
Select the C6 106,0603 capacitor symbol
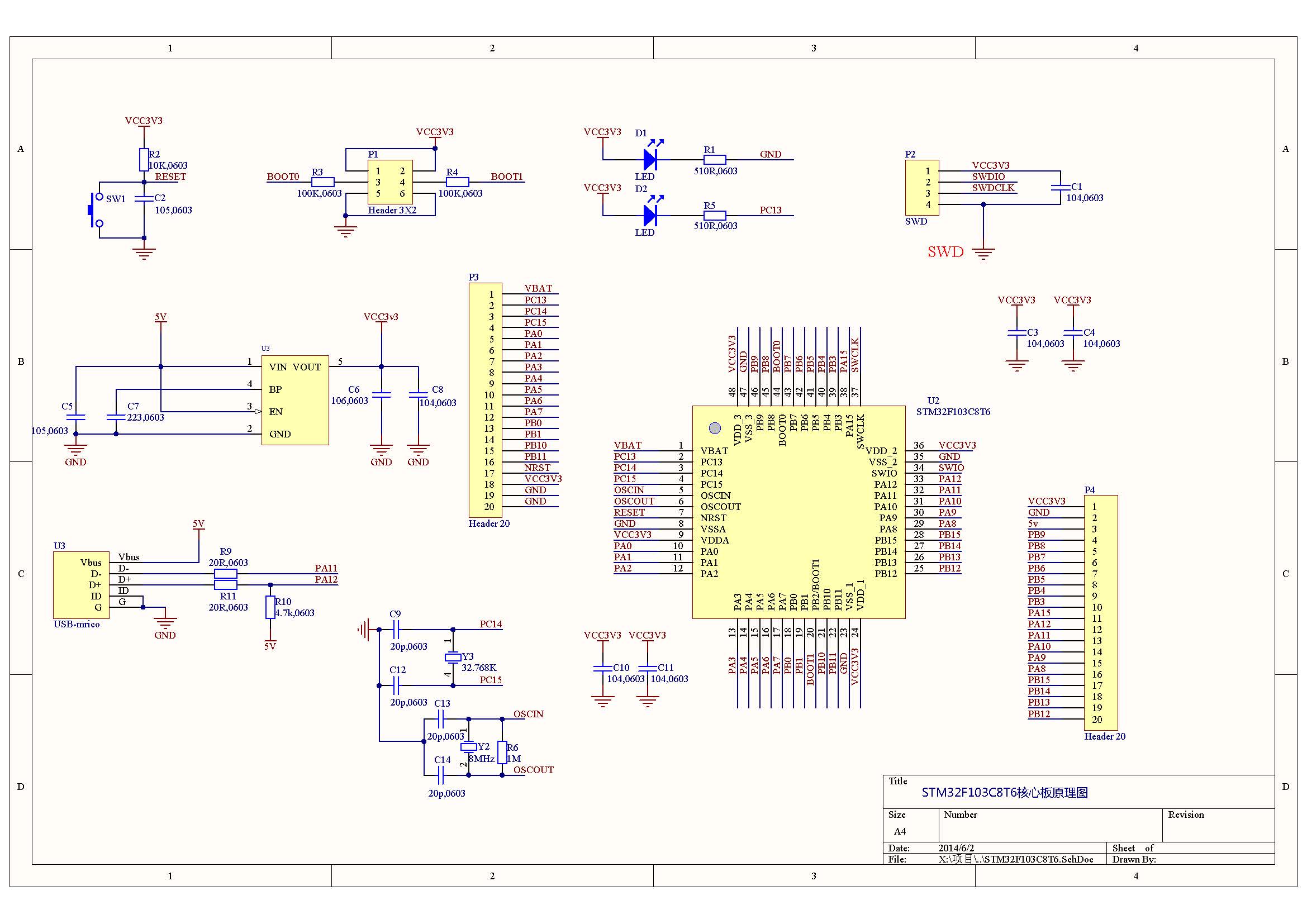[382, 394]
